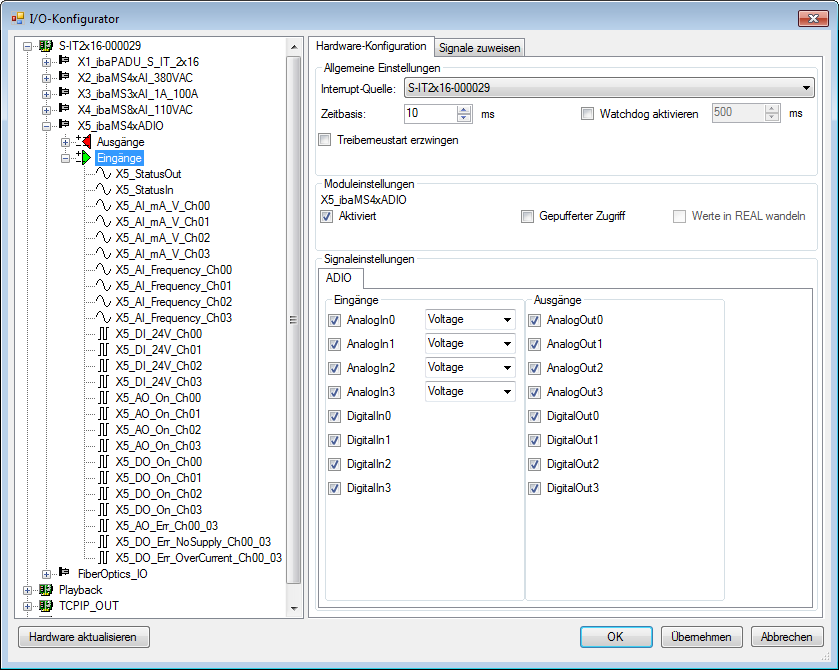The height and width of the screenshot is (670, 839).
Task: Uncheck the DigitalOut2 checkbox
Action: [534, 464]
